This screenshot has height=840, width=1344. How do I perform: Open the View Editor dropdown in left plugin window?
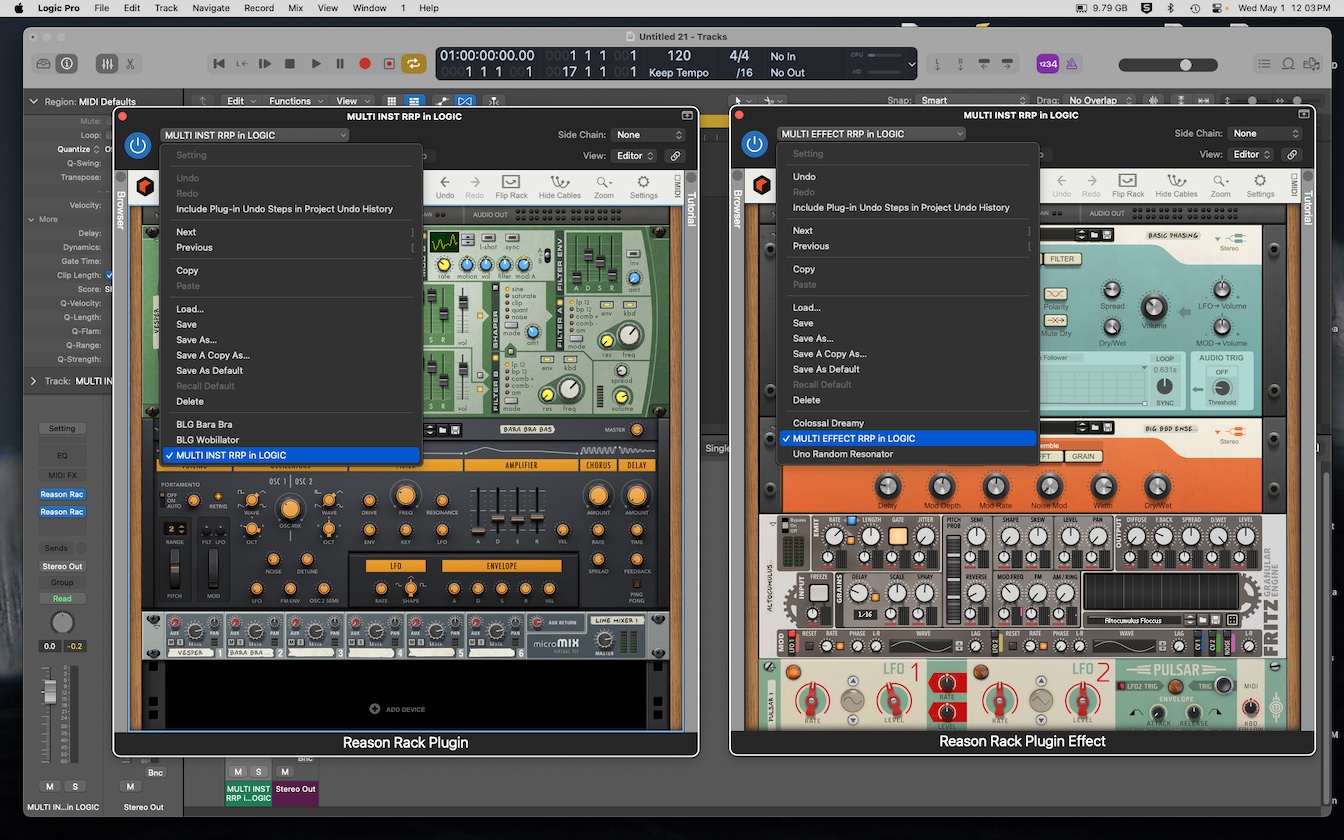pos(635,156)
